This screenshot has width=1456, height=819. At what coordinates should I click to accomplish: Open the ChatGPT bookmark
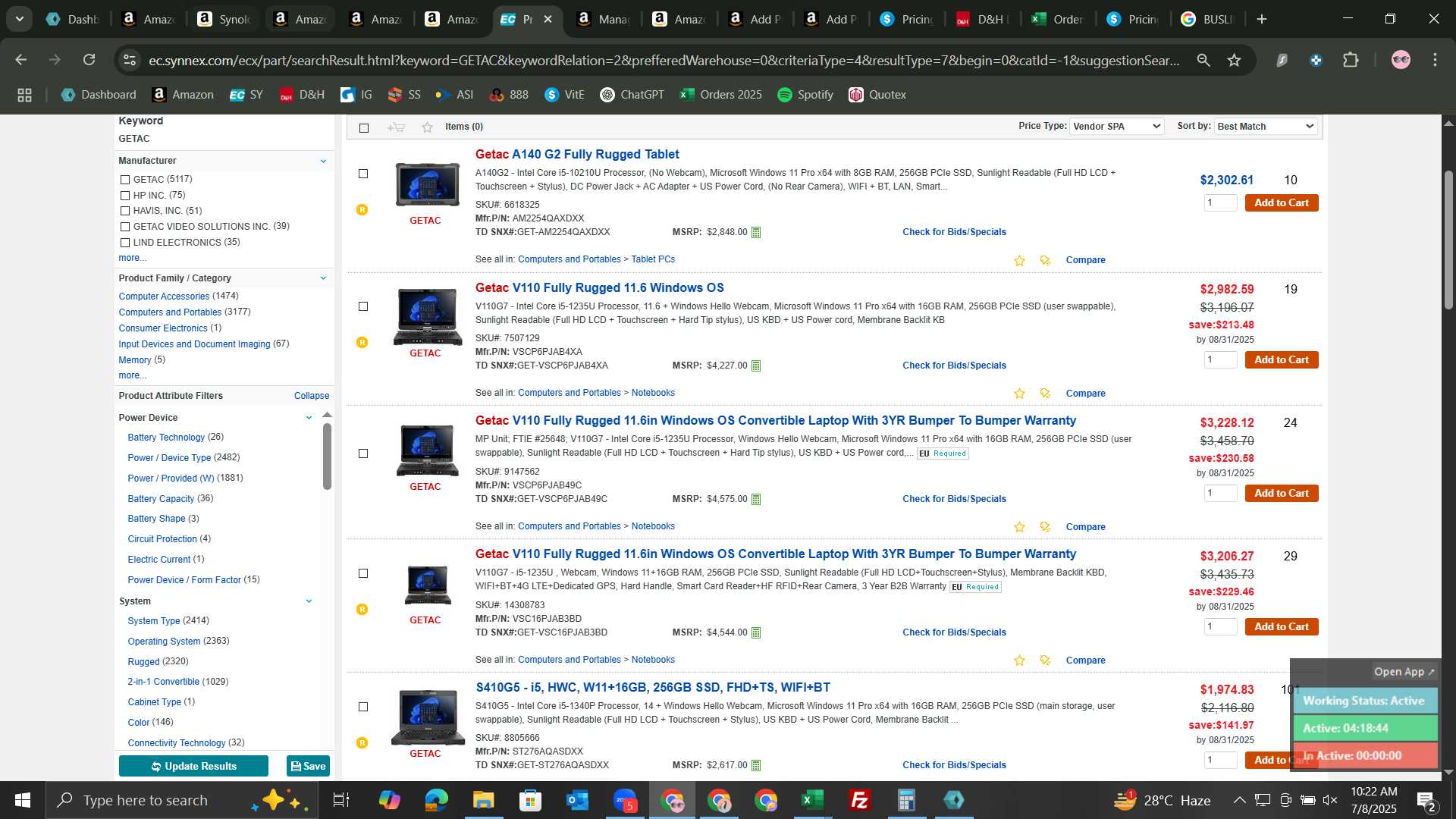pos(632,95)
